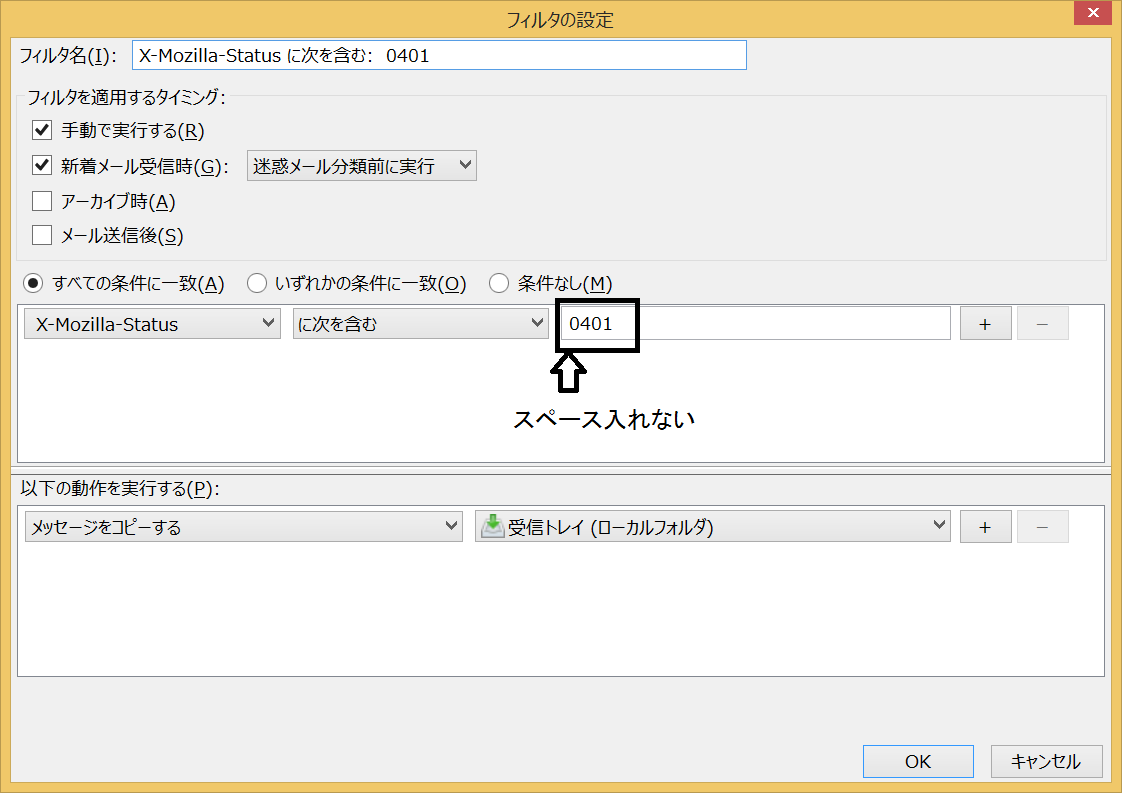Screen dimensions: 1122x793
Task: Click the inbox icon in the destination folder dropdown
Action: (492, 527)
